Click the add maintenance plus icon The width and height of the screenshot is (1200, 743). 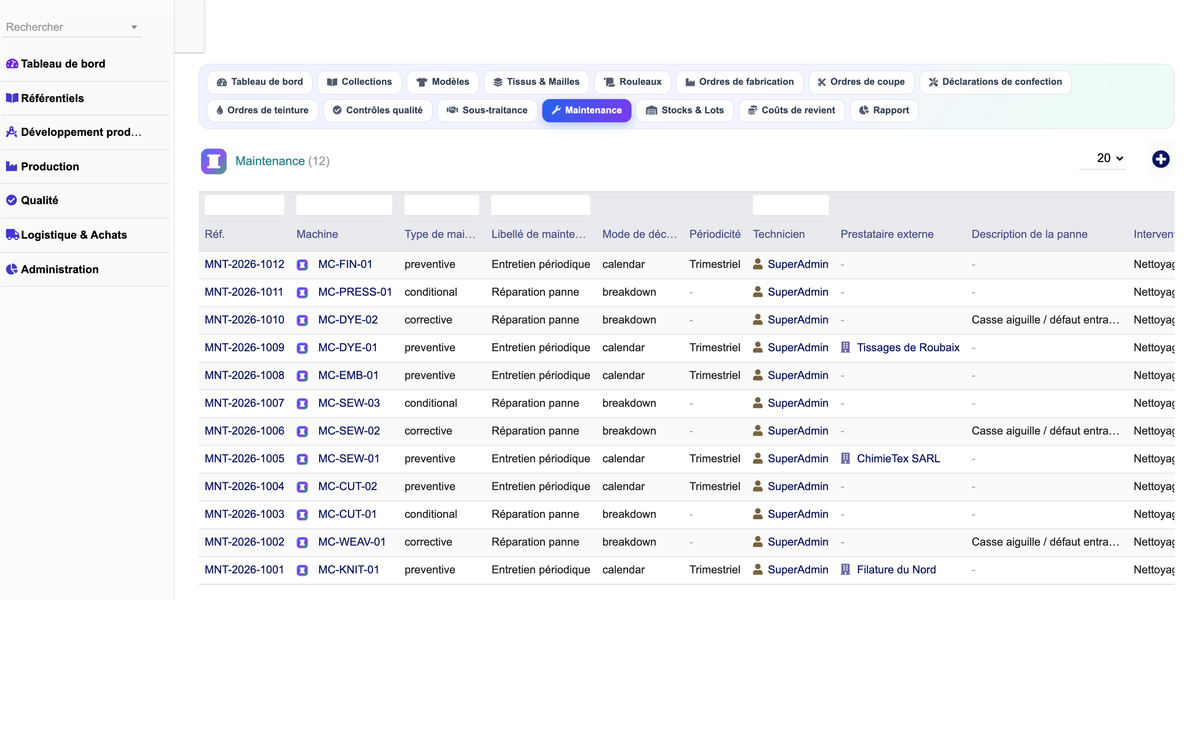point(1160,159)
